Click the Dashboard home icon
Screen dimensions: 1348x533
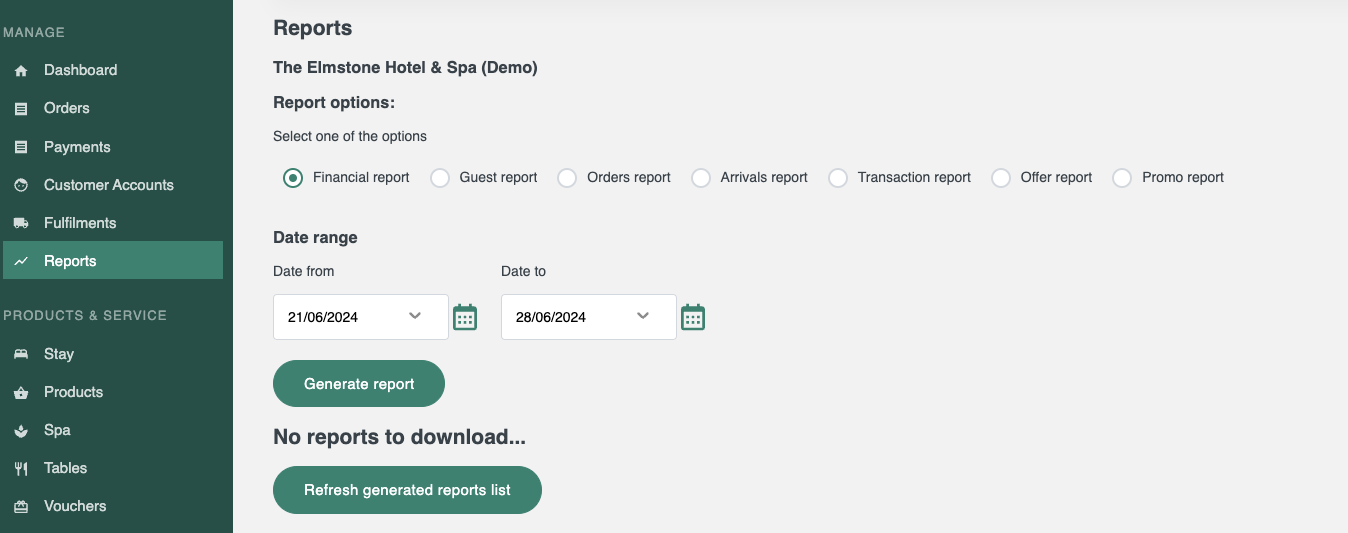pyautogui.click(x=21, y=71)
